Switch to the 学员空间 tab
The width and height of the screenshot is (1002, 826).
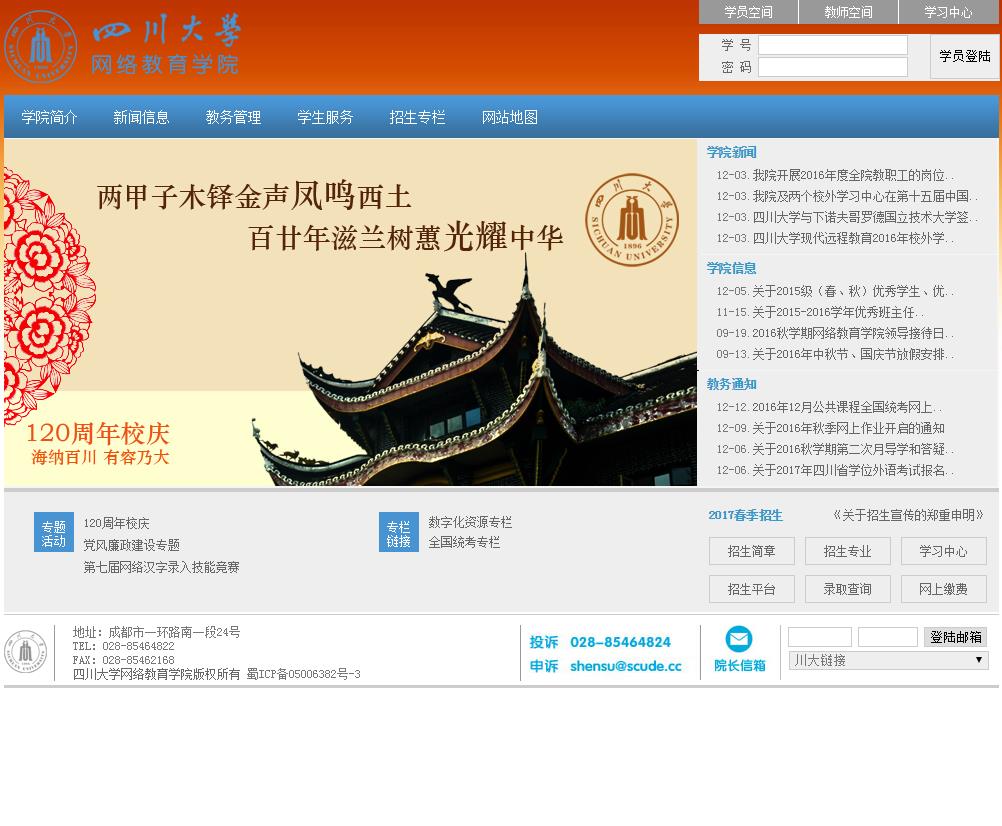tap(748, 12)
